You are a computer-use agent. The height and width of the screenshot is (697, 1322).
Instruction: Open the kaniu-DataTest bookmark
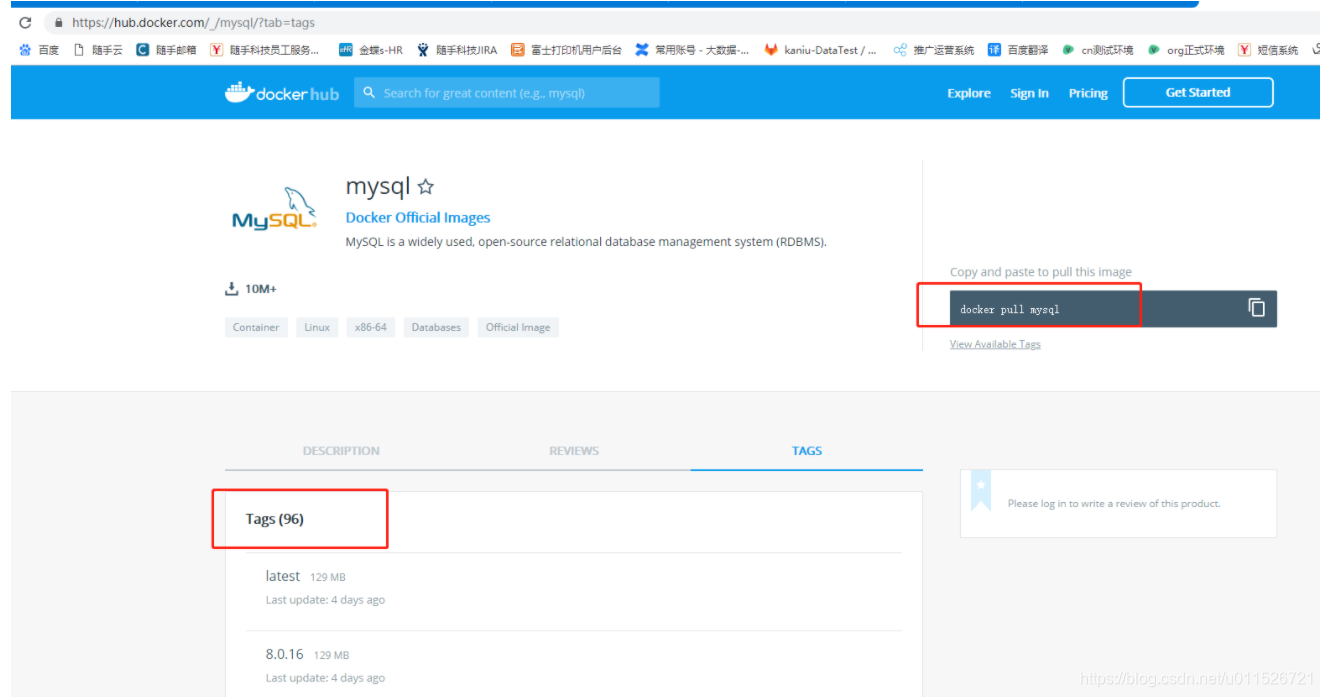tap(820, 50)
